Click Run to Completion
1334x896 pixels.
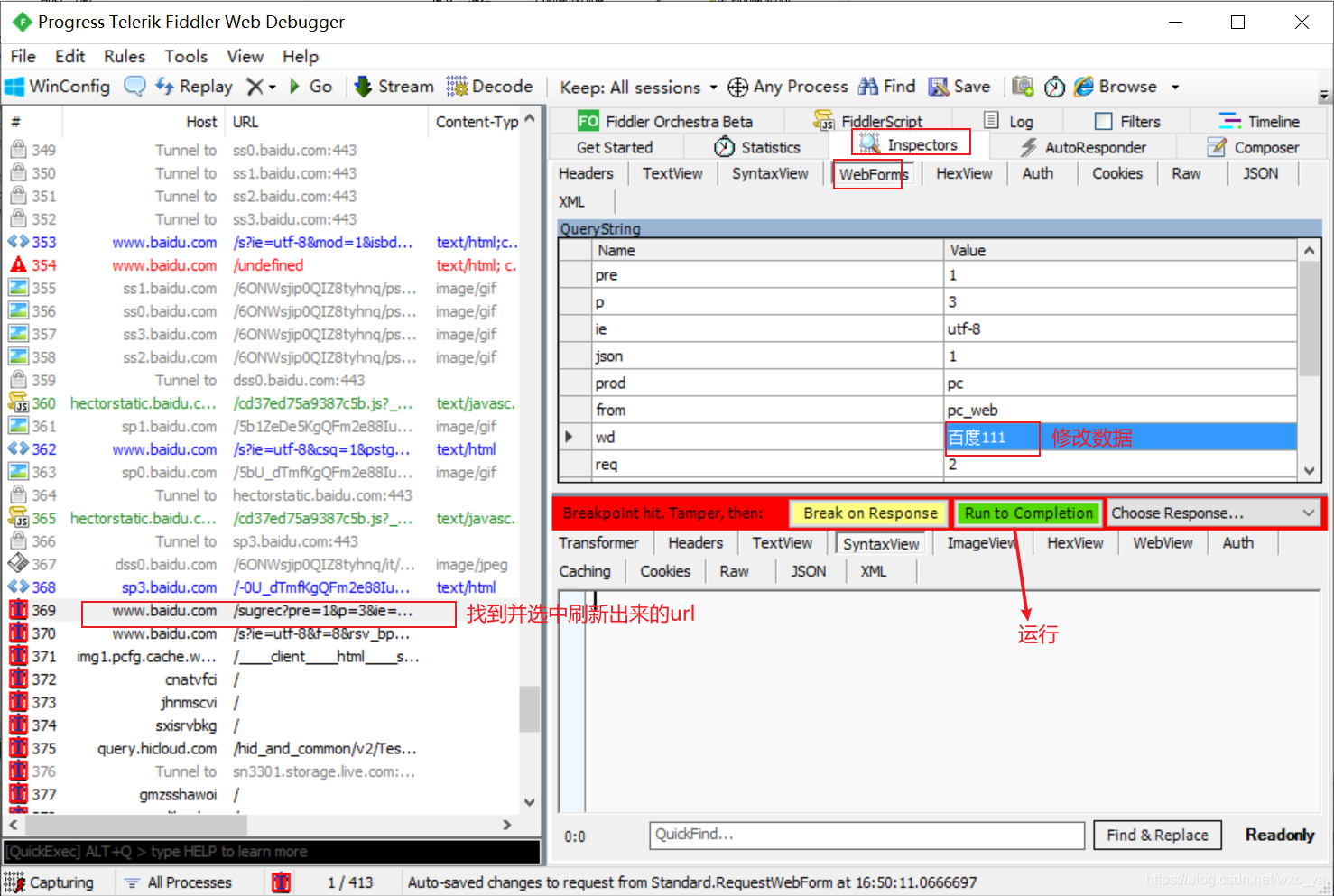coord(1029,513)
